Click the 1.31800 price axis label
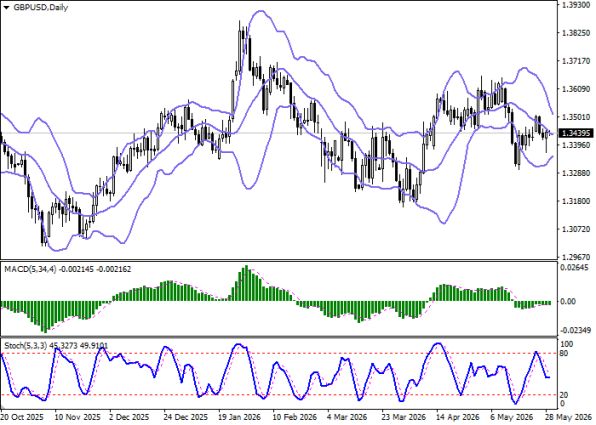 coord(575,201)
